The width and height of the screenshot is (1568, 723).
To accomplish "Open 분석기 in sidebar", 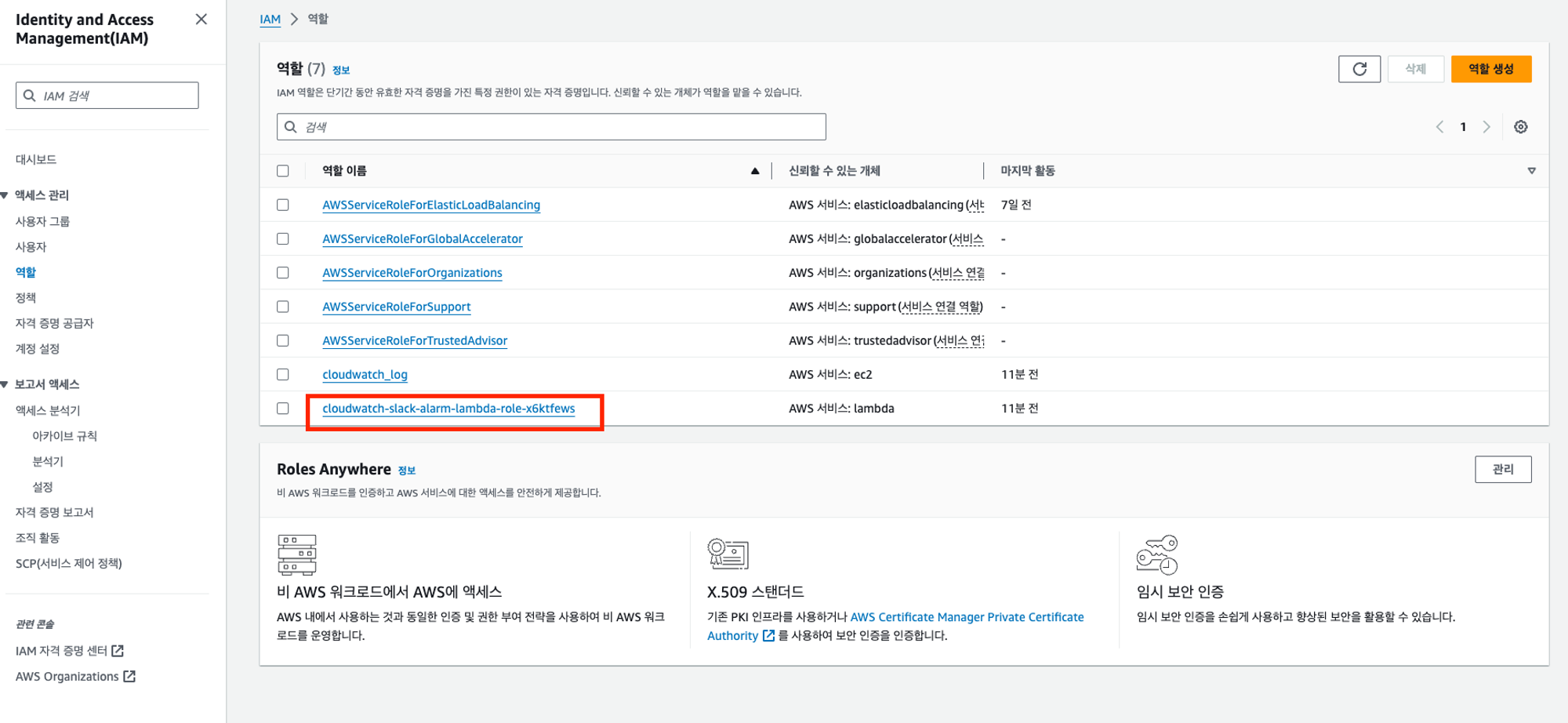I will (48, 461).
